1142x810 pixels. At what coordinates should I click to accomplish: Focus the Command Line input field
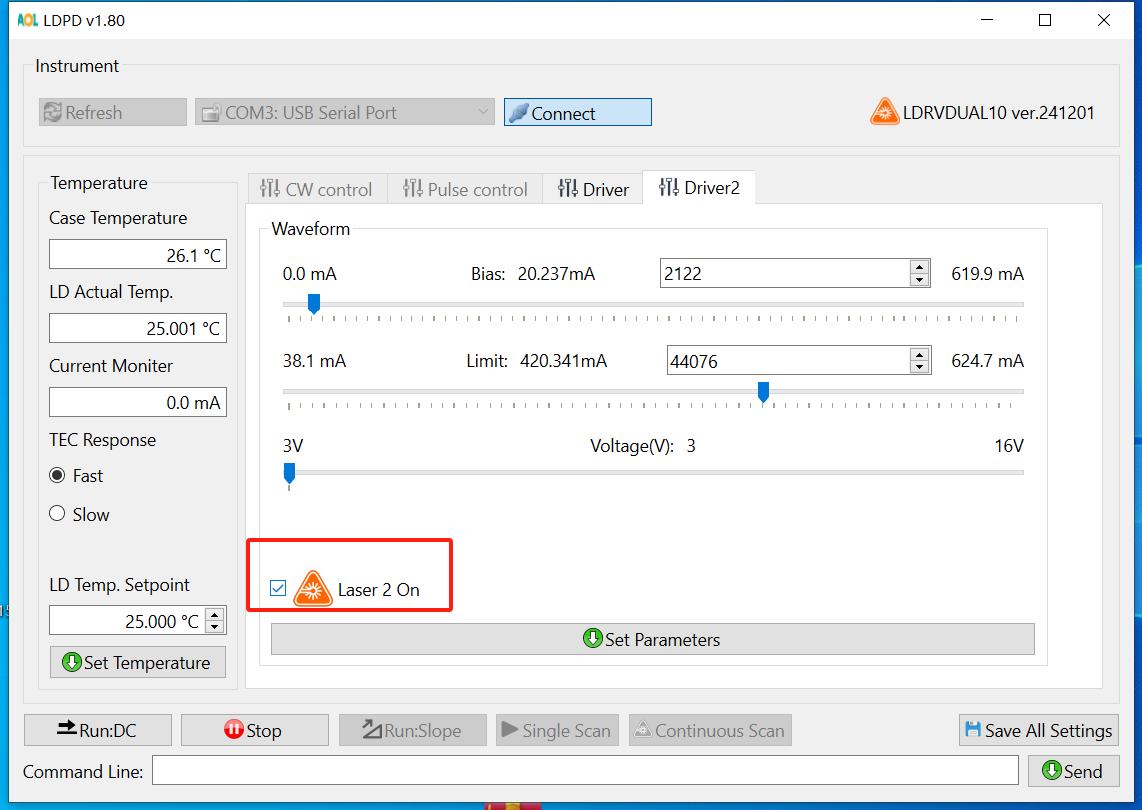[585, 770]
